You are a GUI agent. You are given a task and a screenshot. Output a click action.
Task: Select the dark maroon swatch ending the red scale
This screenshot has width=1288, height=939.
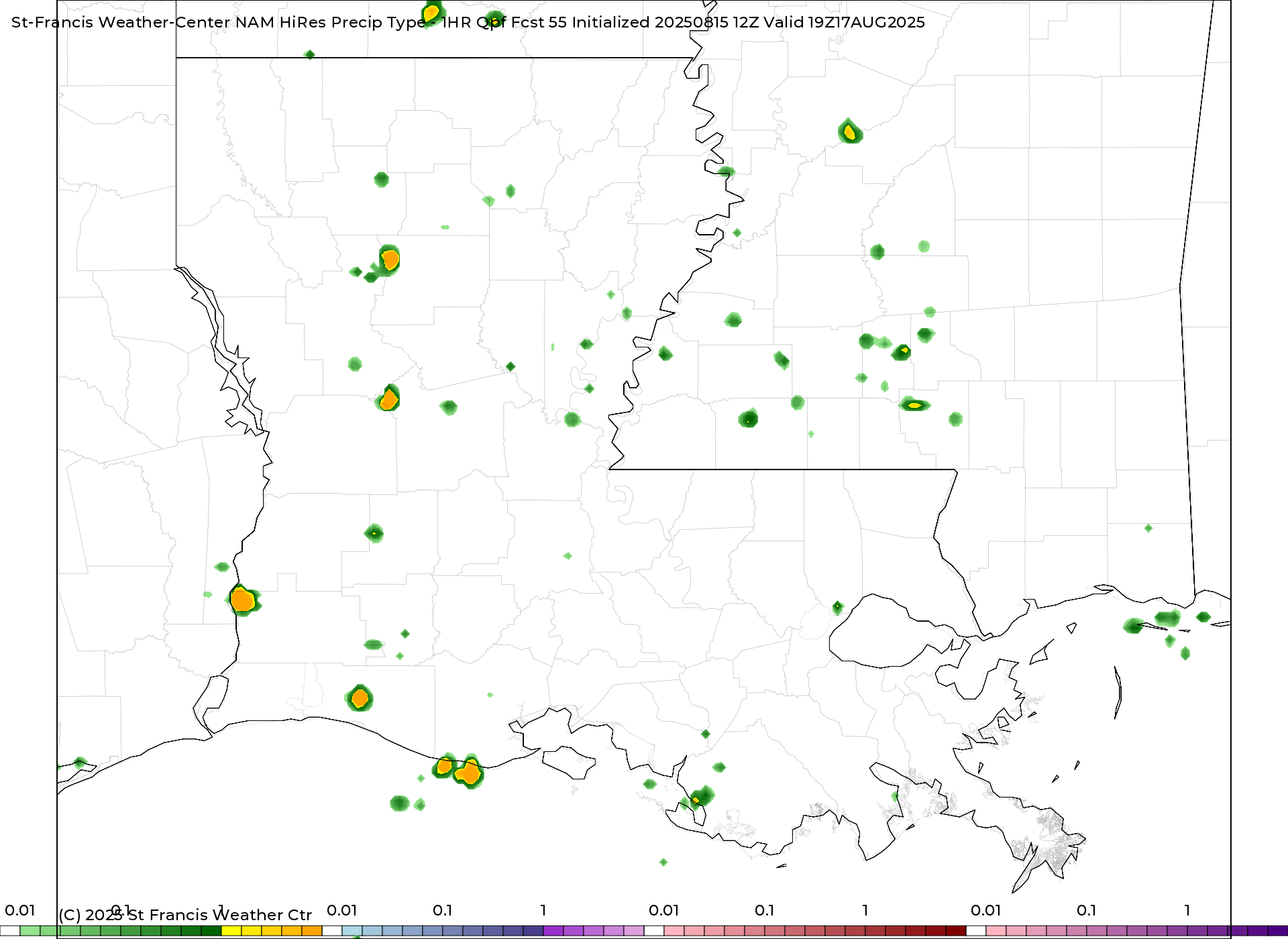tap(956, 931)
